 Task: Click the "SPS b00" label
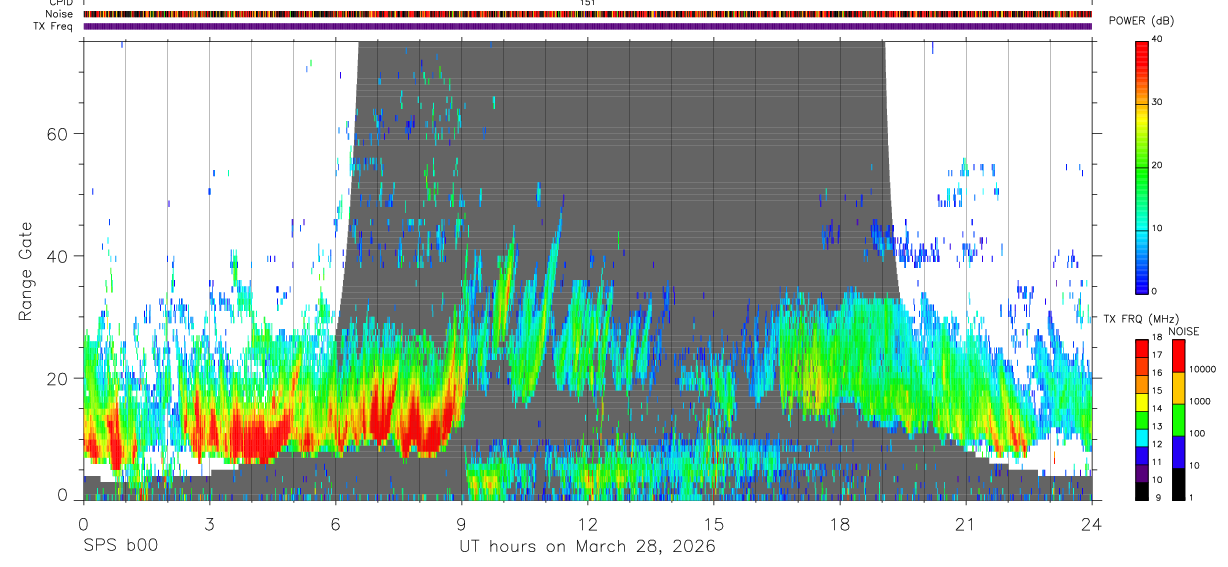click(120, 547)
